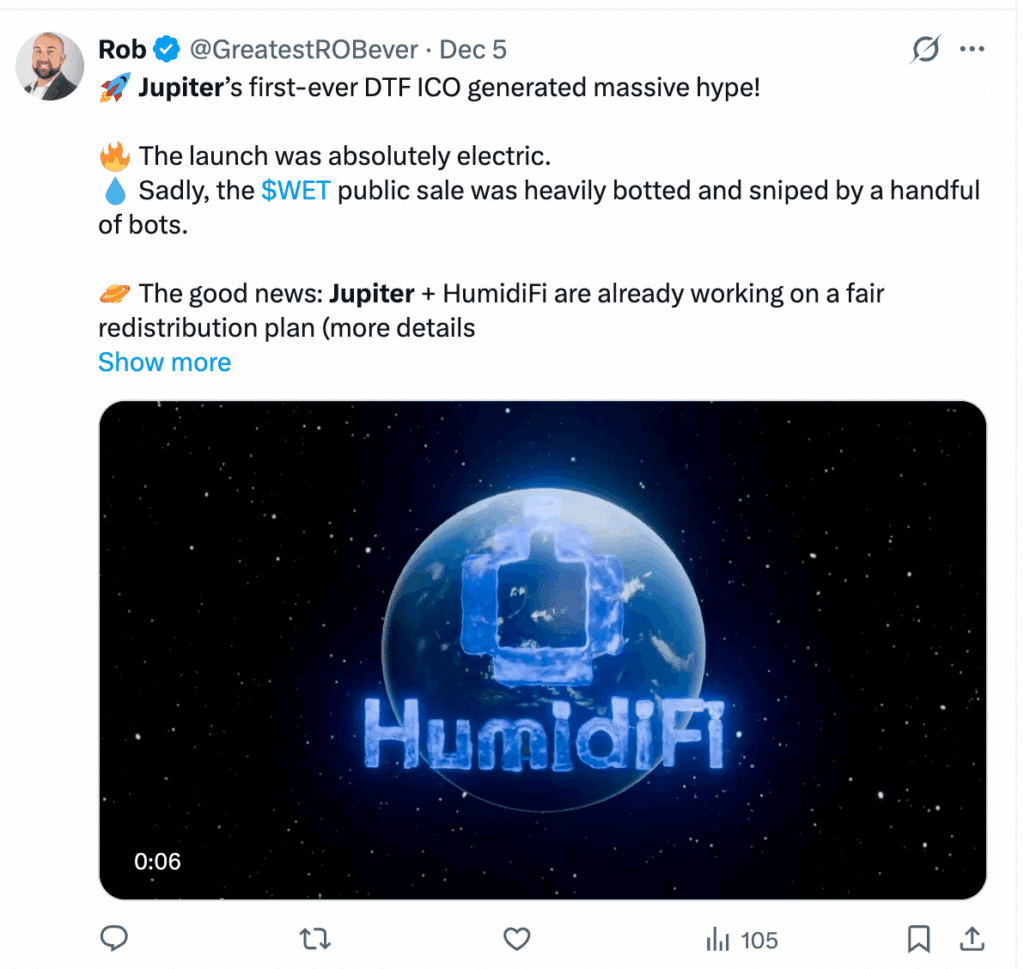
Task: Click the rocket emoji starting the tweet
Action: (113, 88)
